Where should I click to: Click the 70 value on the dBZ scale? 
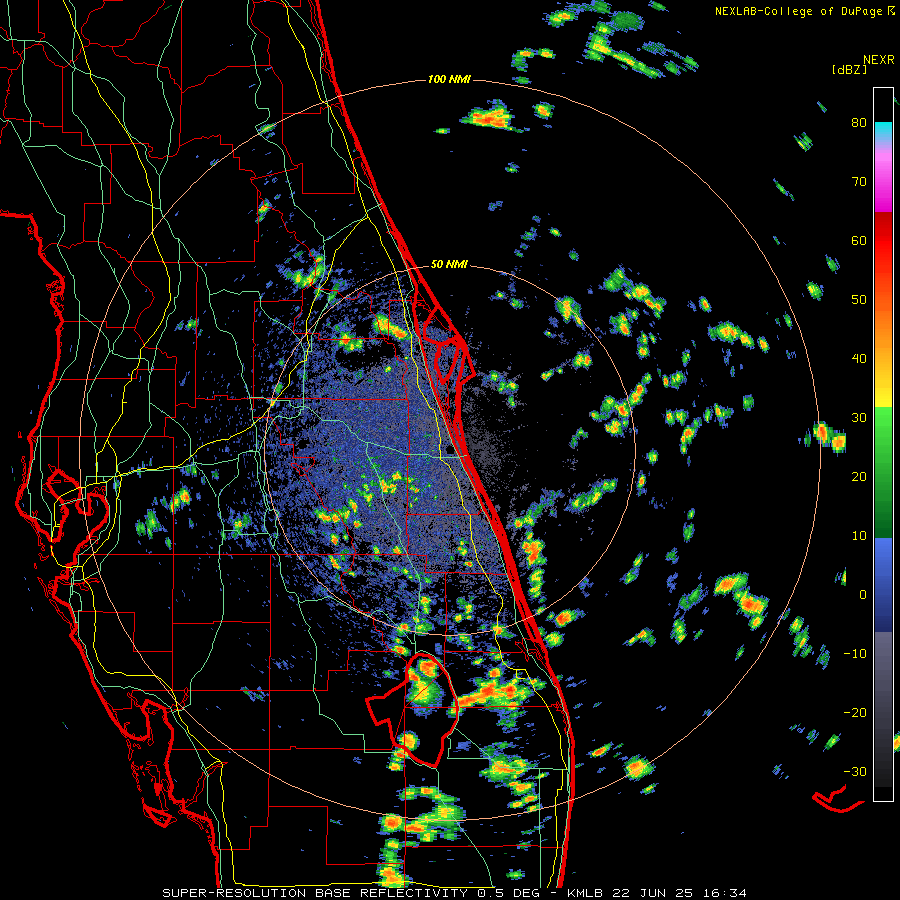[859, 182]
